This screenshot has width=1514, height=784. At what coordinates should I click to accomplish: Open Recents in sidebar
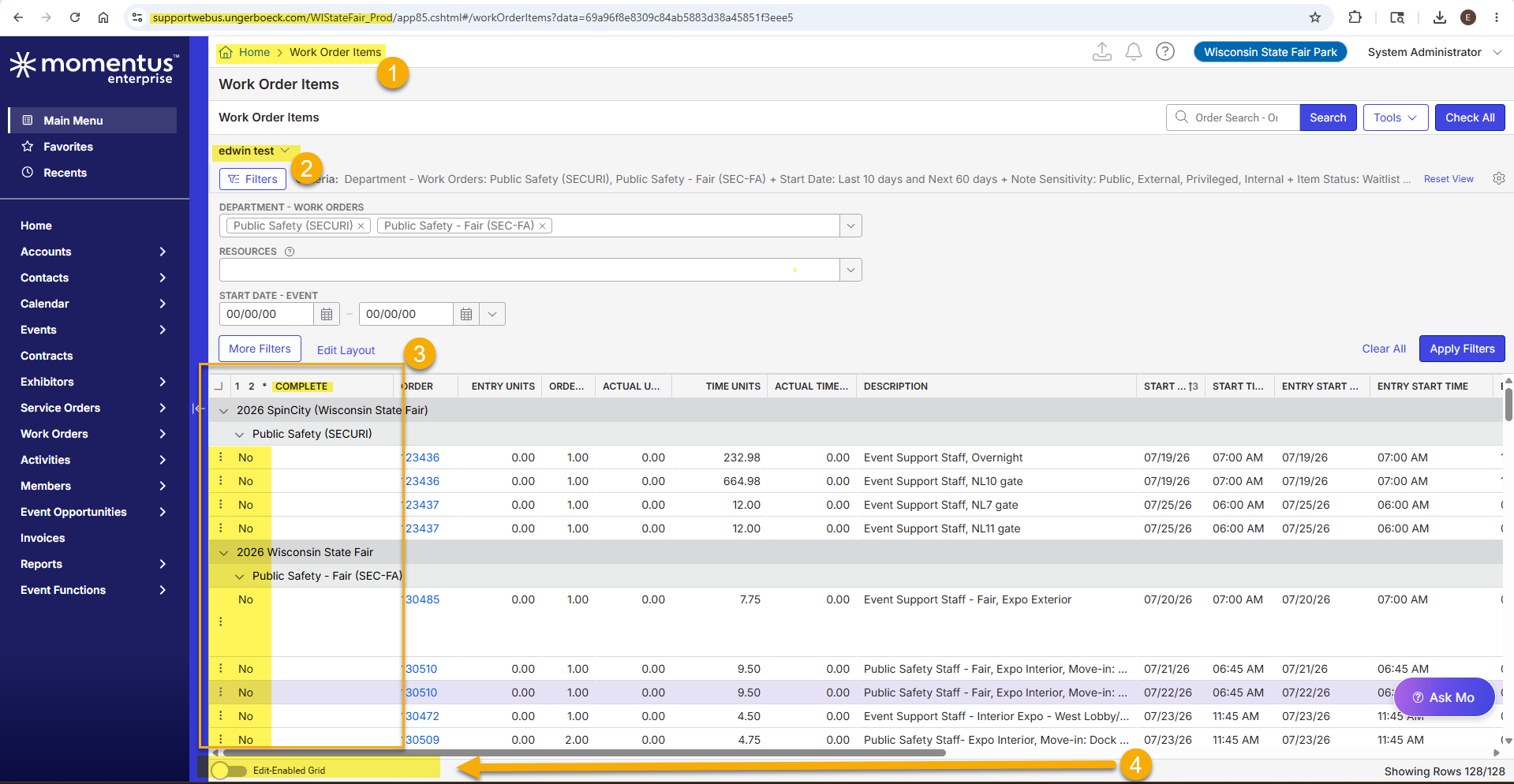(92, 172)
